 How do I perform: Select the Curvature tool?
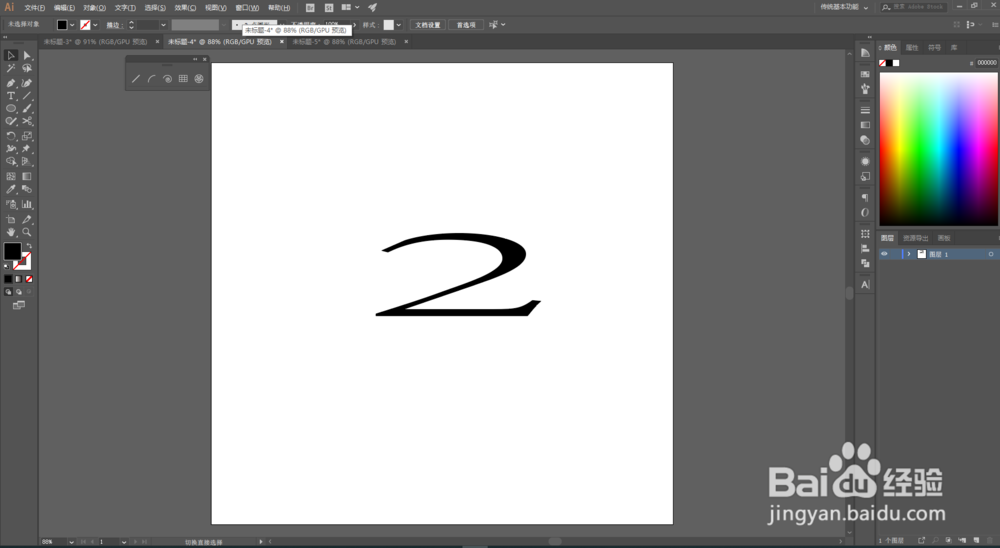coord(27,83)
